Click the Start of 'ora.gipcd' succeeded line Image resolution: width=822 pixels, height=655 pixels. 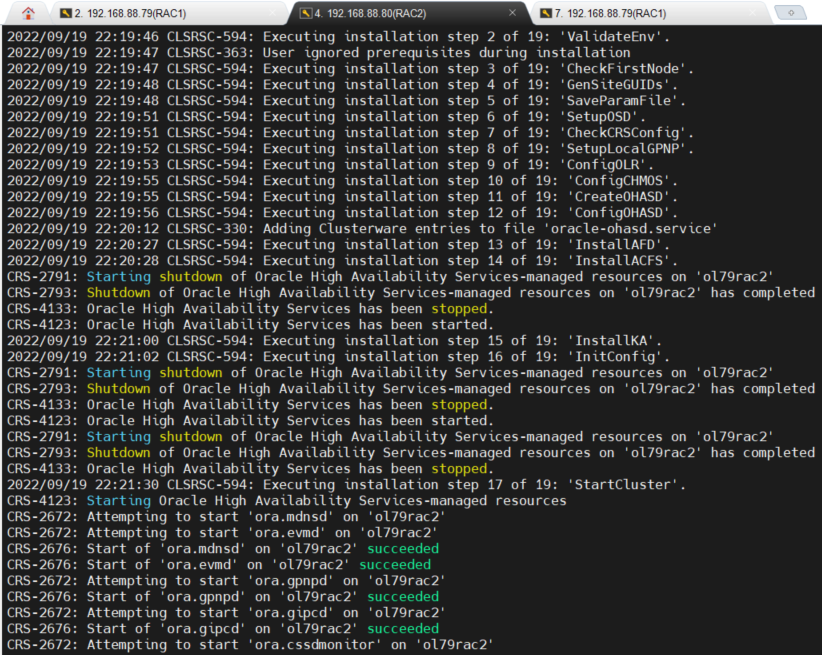click(223, 629)
